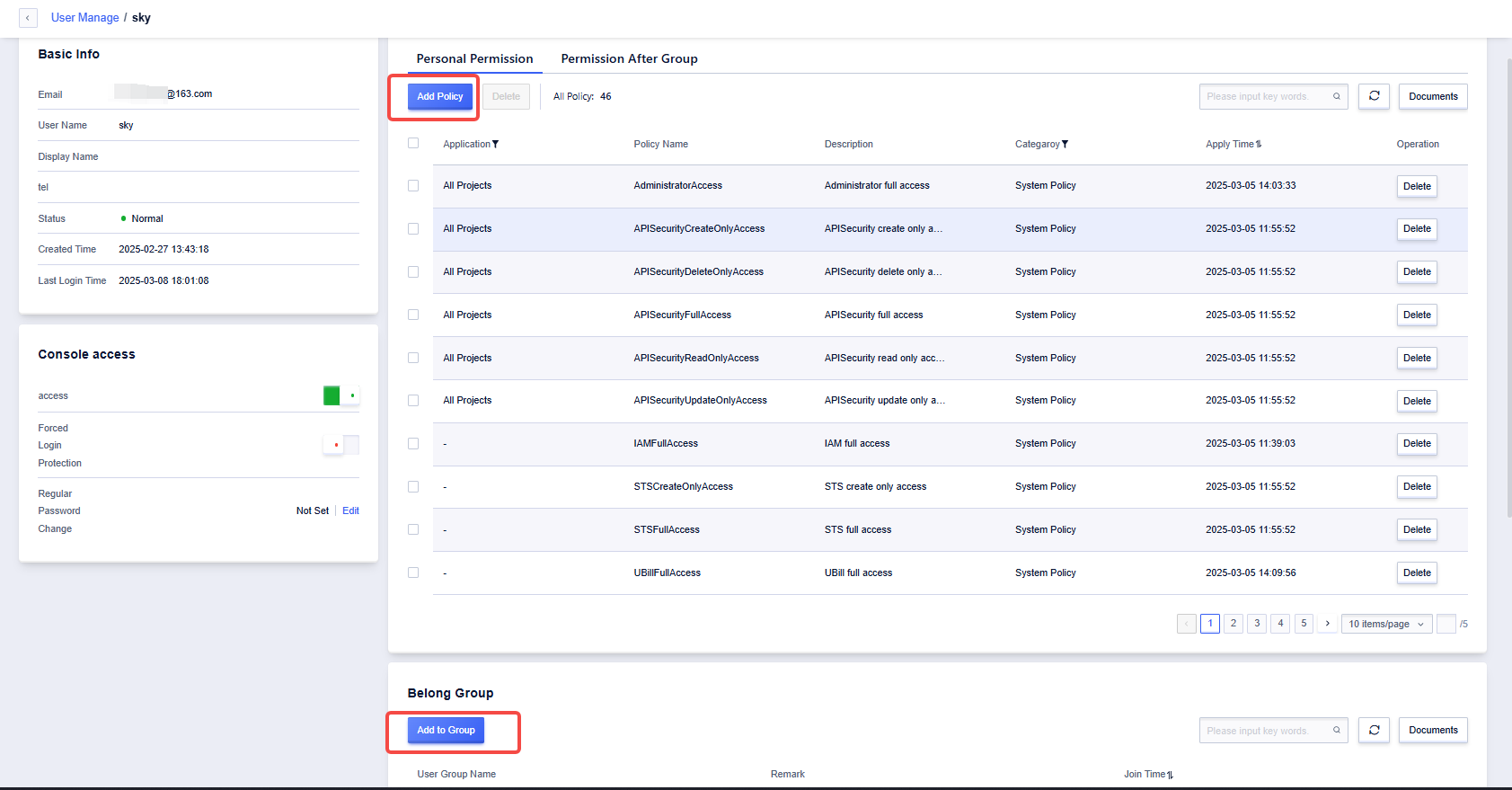
Task: Edit Regular Password Change setting
Action: [x=350, y=510]
